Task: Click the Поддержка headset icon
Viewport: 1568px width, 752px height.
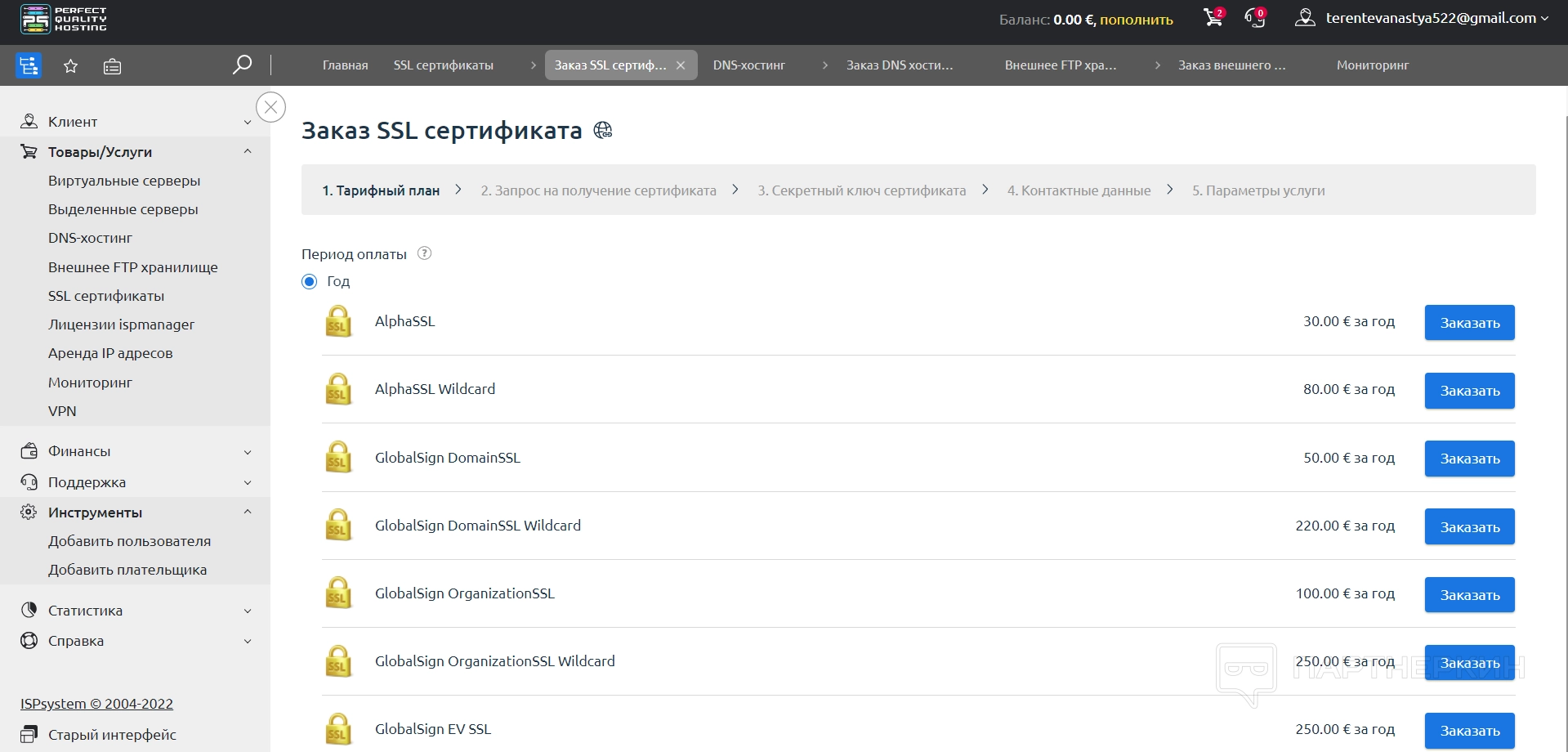Action: point(29,481)
